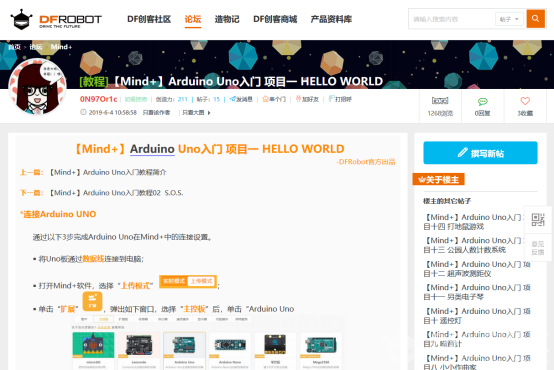Screen dimensions: 554x370
Task: Go to 首页 in the breadcrumb
Action: 14,47
